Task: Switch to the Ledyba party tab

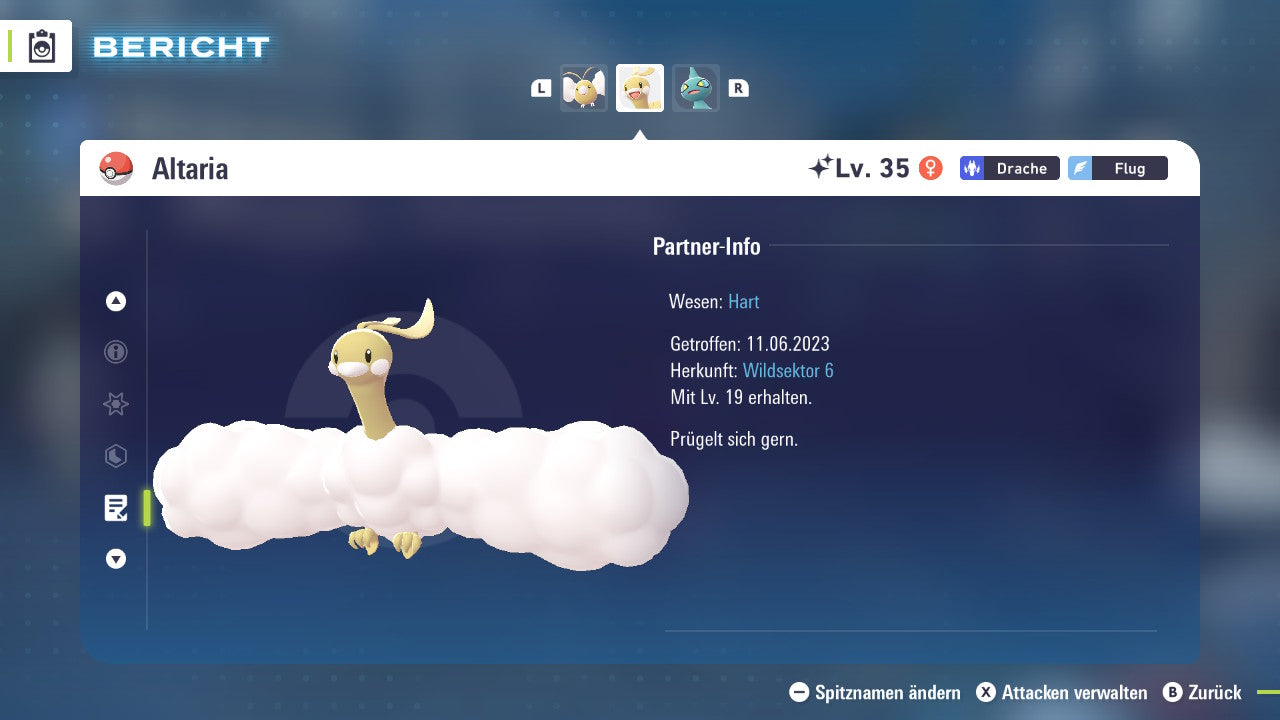Action: click(583, 87)
